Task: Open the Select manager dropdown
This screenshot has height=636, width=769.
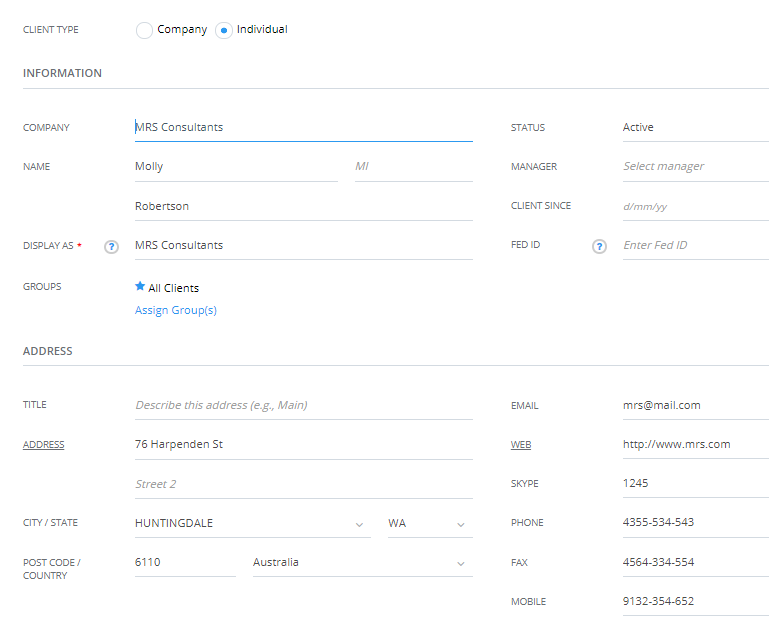Action: 695,167
